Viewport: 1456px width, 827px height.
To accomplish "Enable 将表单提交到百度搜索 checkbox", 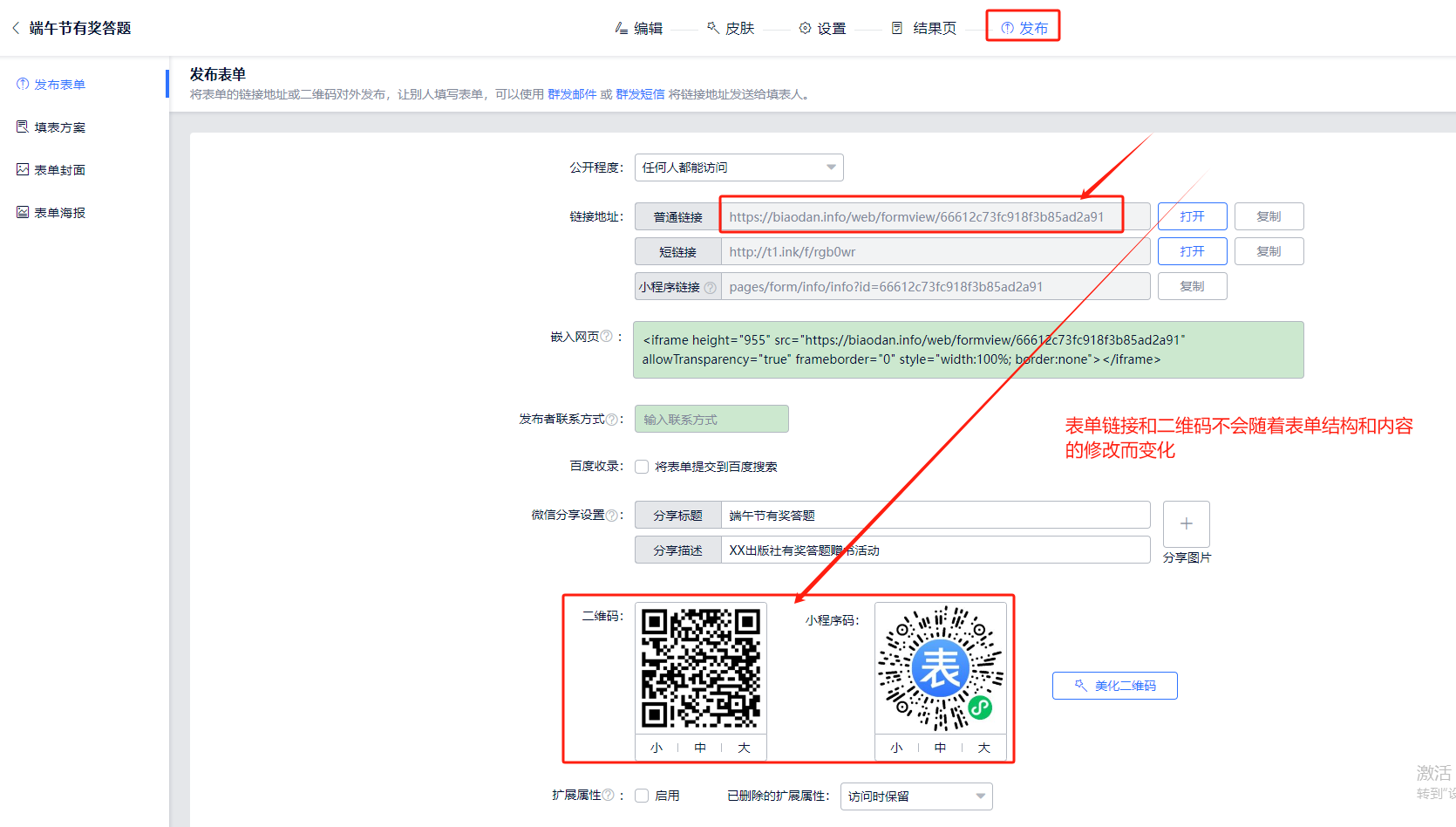I will 642,467.
